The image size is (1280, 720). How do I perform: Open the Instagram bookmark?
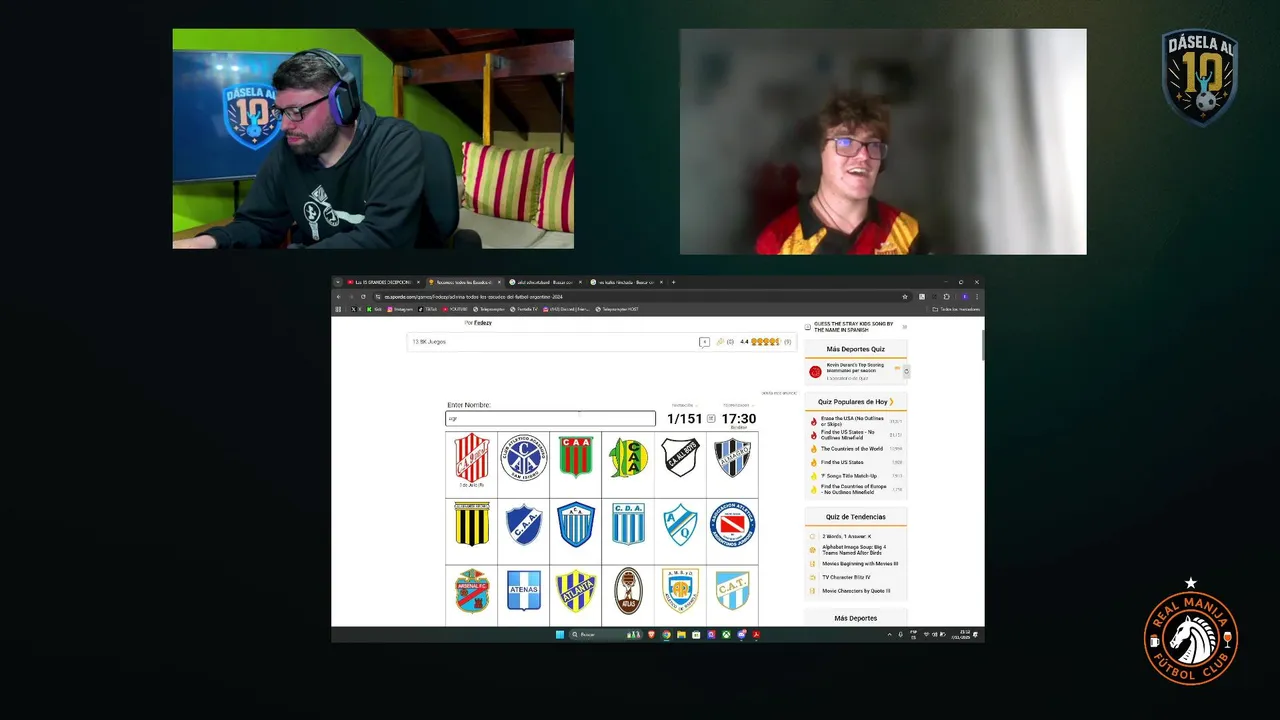(x=400, y=309)
